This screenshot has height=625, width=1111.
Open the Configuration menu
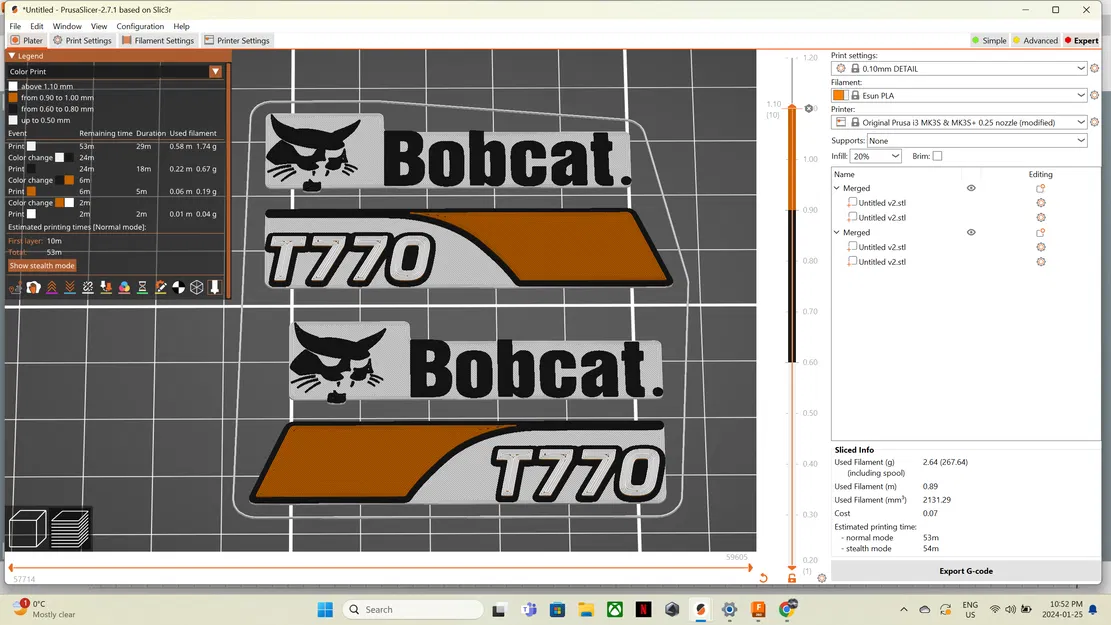coord(140,26)
